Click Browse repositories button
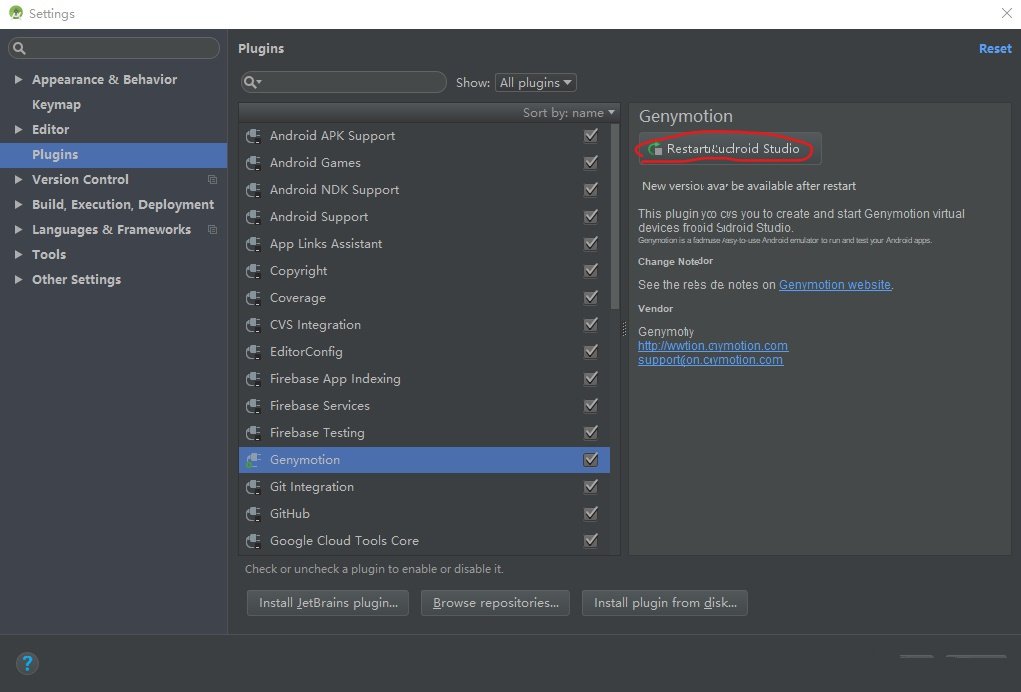1021x692 pixels. tap(496, 603)
